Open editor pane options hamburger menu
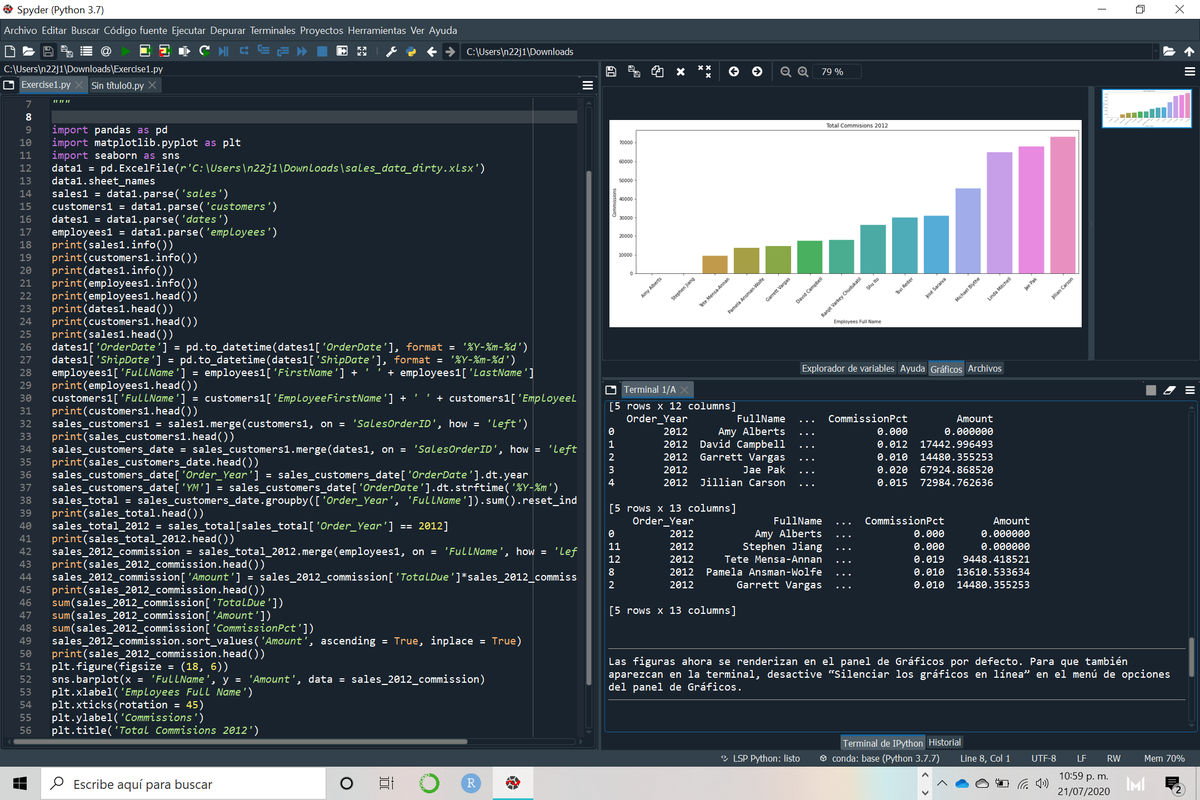This screenshot has width=1200, height=800. 588,85
